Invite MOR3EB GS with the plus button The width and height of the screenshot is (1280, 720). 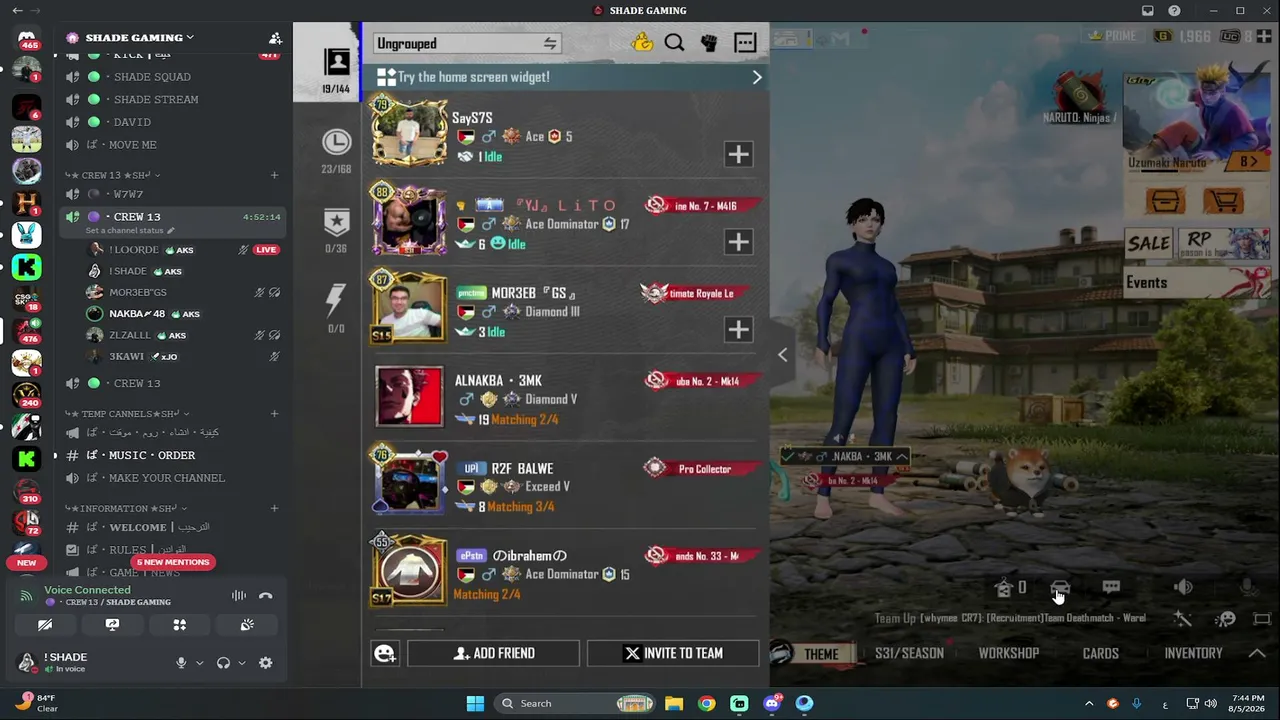738,329
